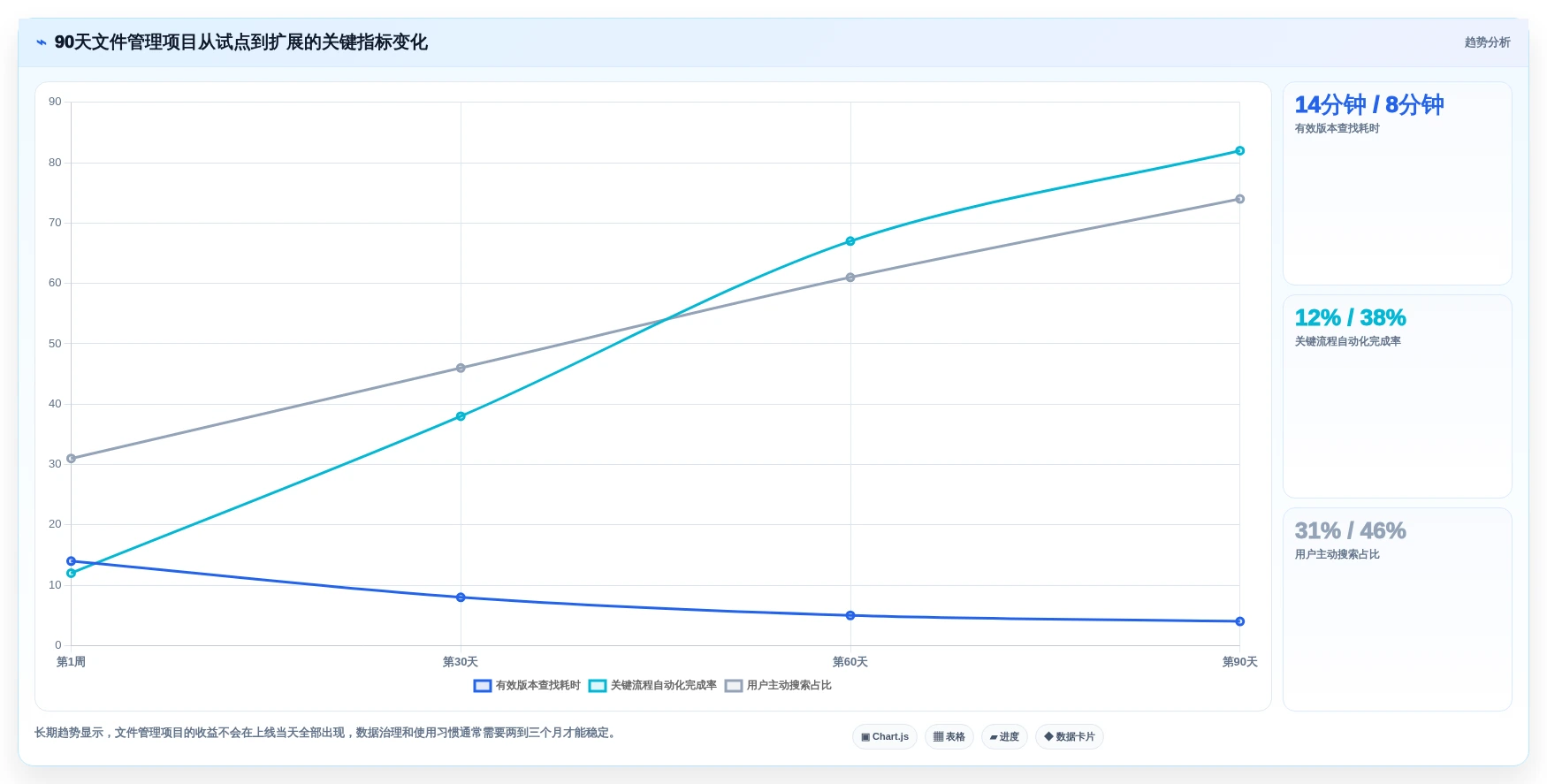Image resolution: width=1547 pixels, height=784 pixels.
Task: Click the 有效版本查找耗时 card caption
Action: tap(1337, 129)
